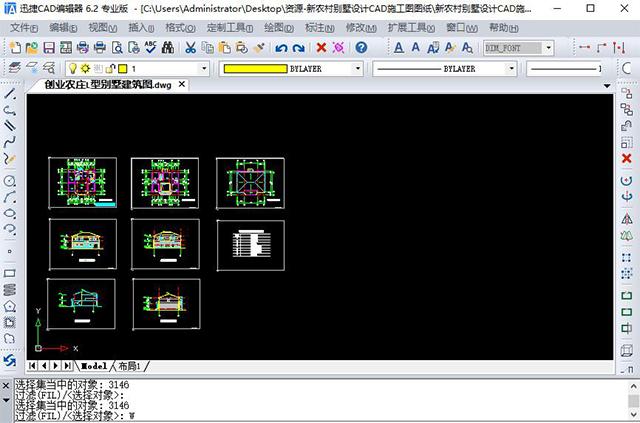Close the 创业农庄L型别墅建筑图.dwg tab
Image resolution: width=640 pixels, height=423 pixels.
pyautogui.click(x=182, y=85)
